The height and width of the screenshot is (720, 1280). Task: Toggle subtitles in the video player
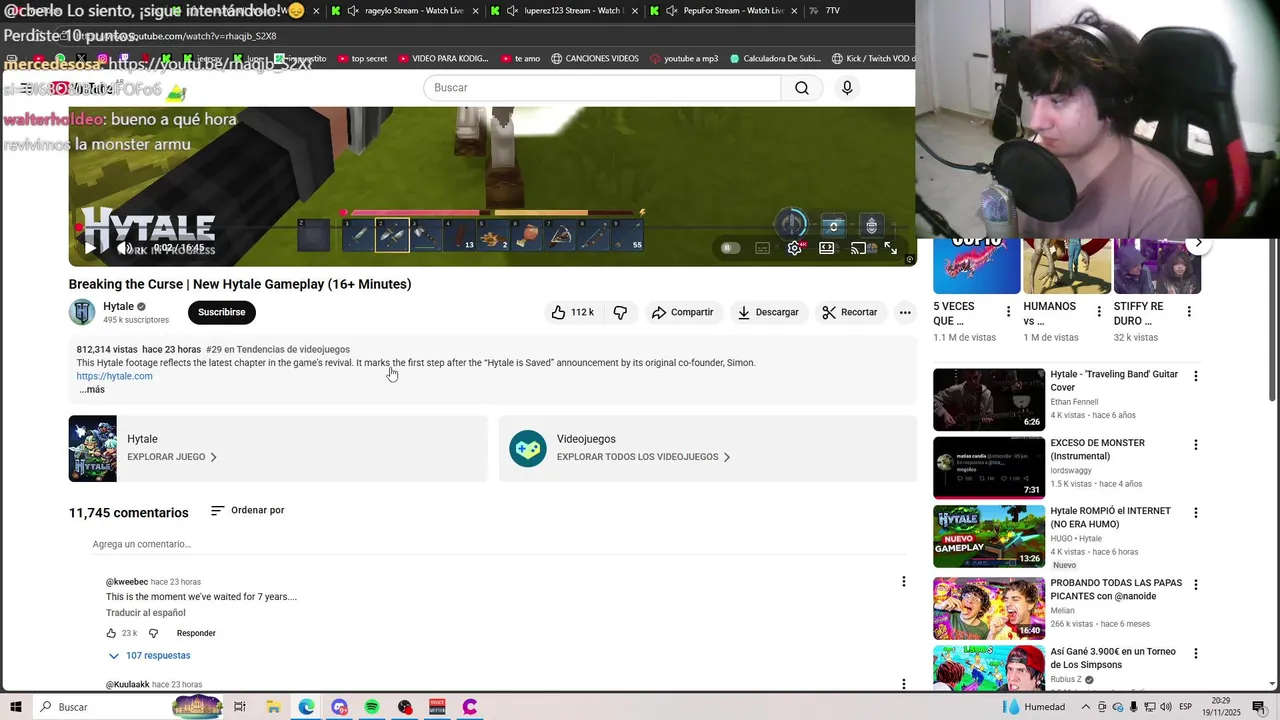(x=763, y=248)
